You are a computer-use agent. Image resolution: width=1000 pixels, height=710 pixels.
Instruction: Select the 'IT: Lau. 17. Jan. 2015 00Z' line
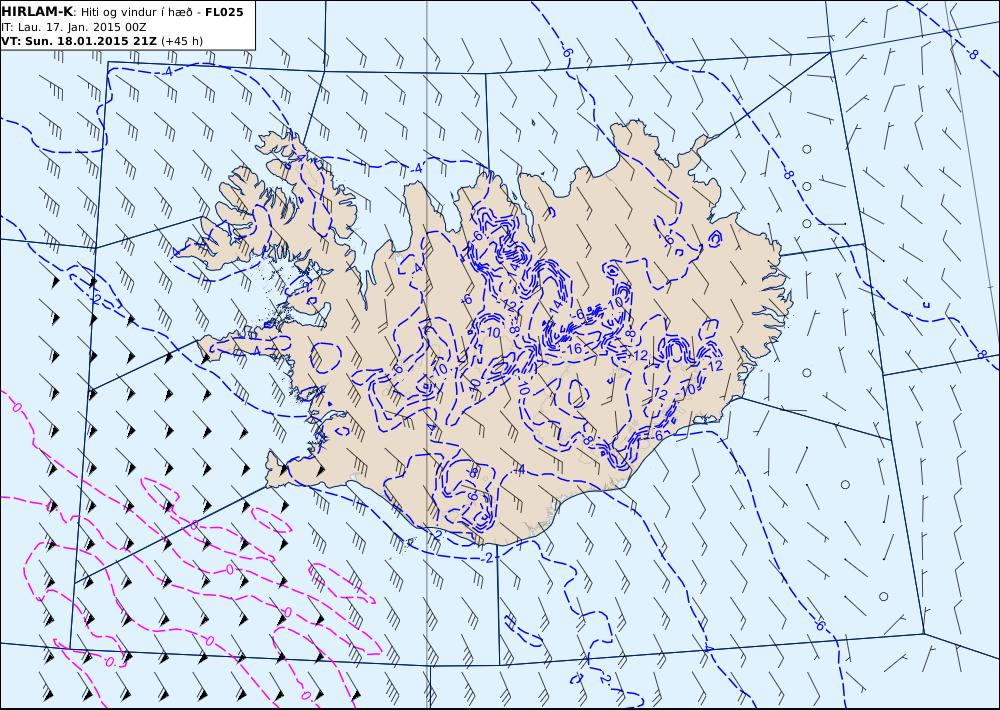tap(74, 27)
